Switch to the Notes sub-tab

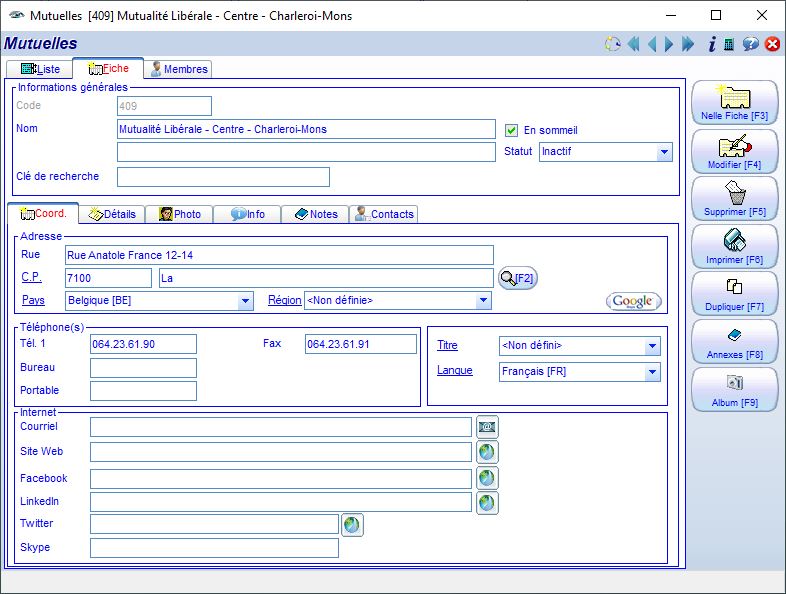coord(316,215)
